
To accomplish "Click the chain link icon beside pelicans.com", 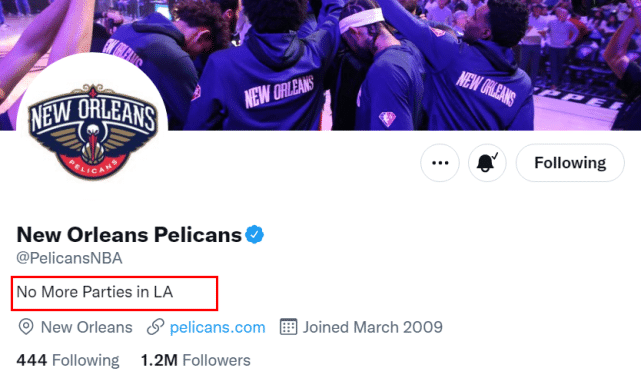I will [155, 327].
